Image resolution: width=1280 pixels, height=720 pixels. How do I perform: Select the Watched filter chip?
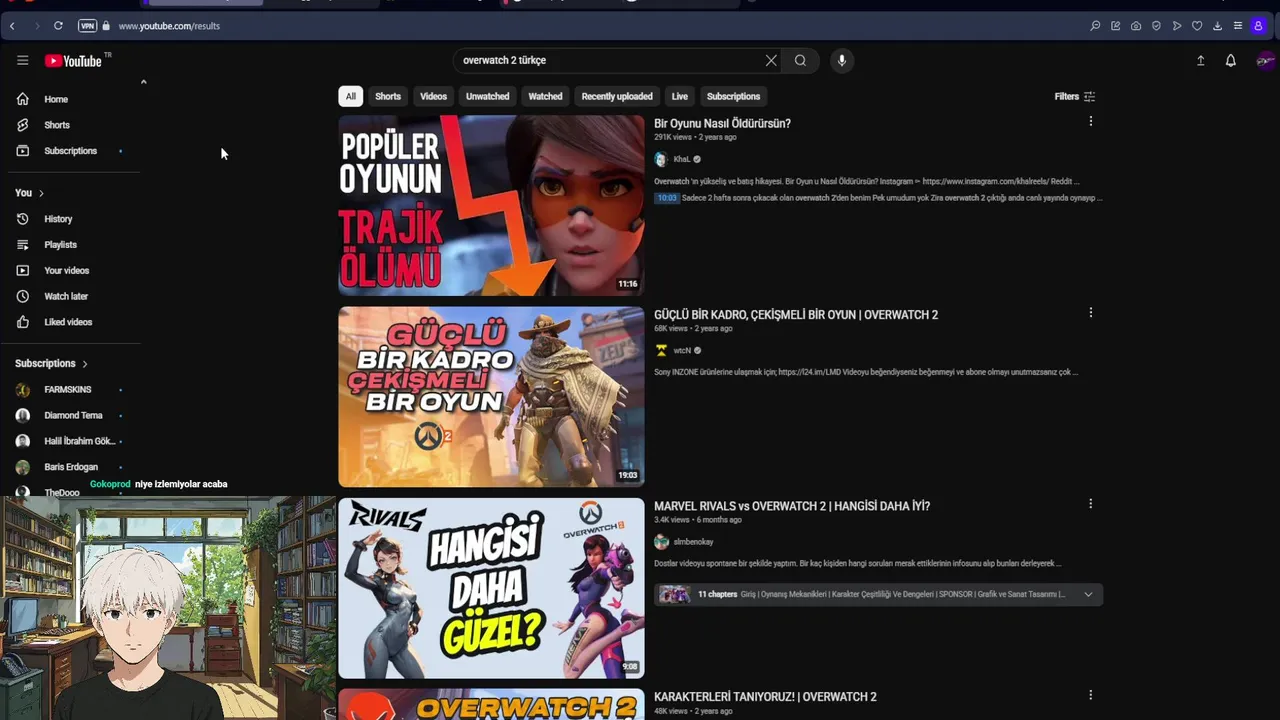click(545, 97)
